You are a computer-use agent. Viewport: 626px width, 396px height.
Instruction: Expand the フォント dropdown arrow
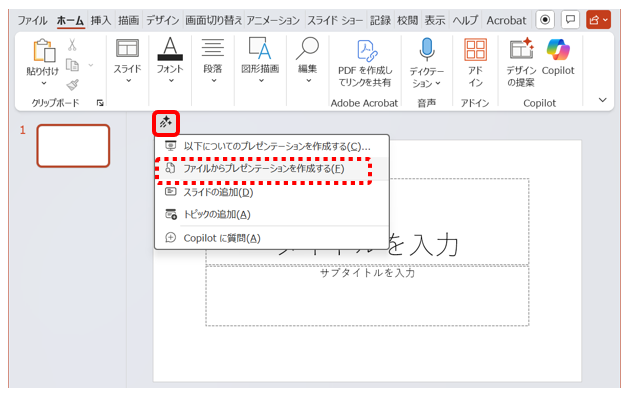tap(171, 81)
